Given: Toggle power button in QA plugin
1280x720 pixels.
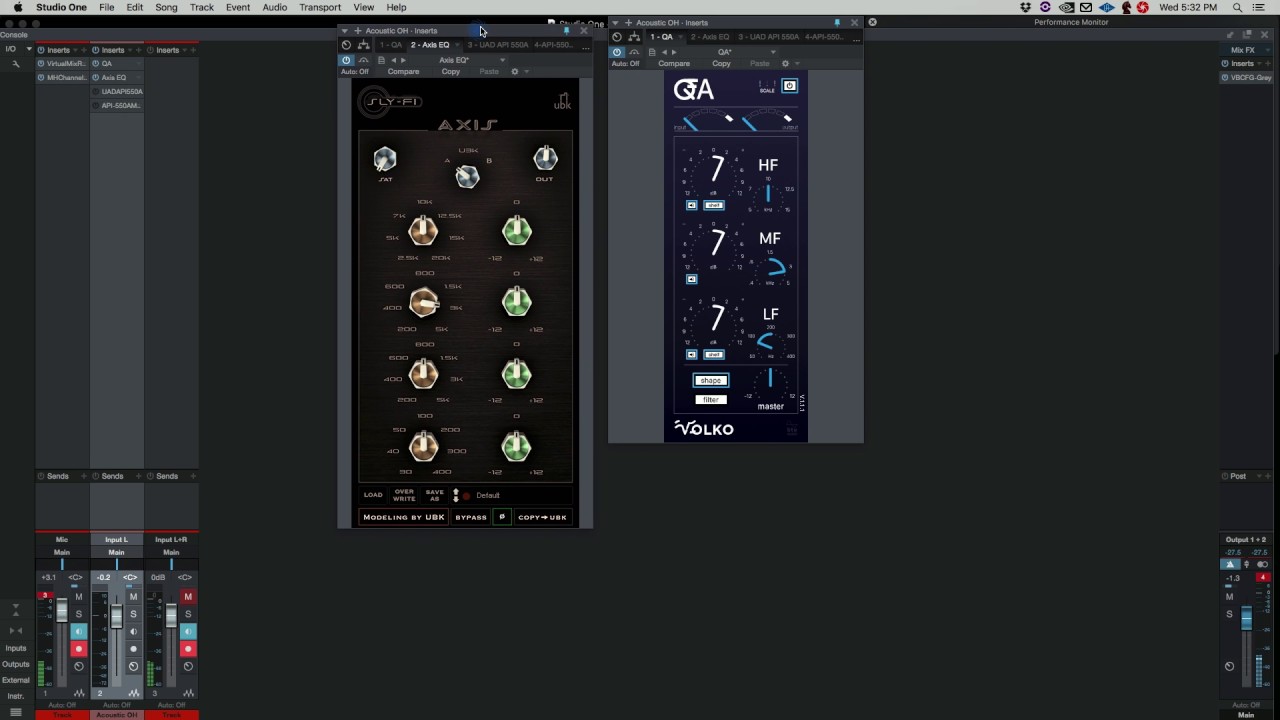Looking at the screenshot, I should click(789, 86).
